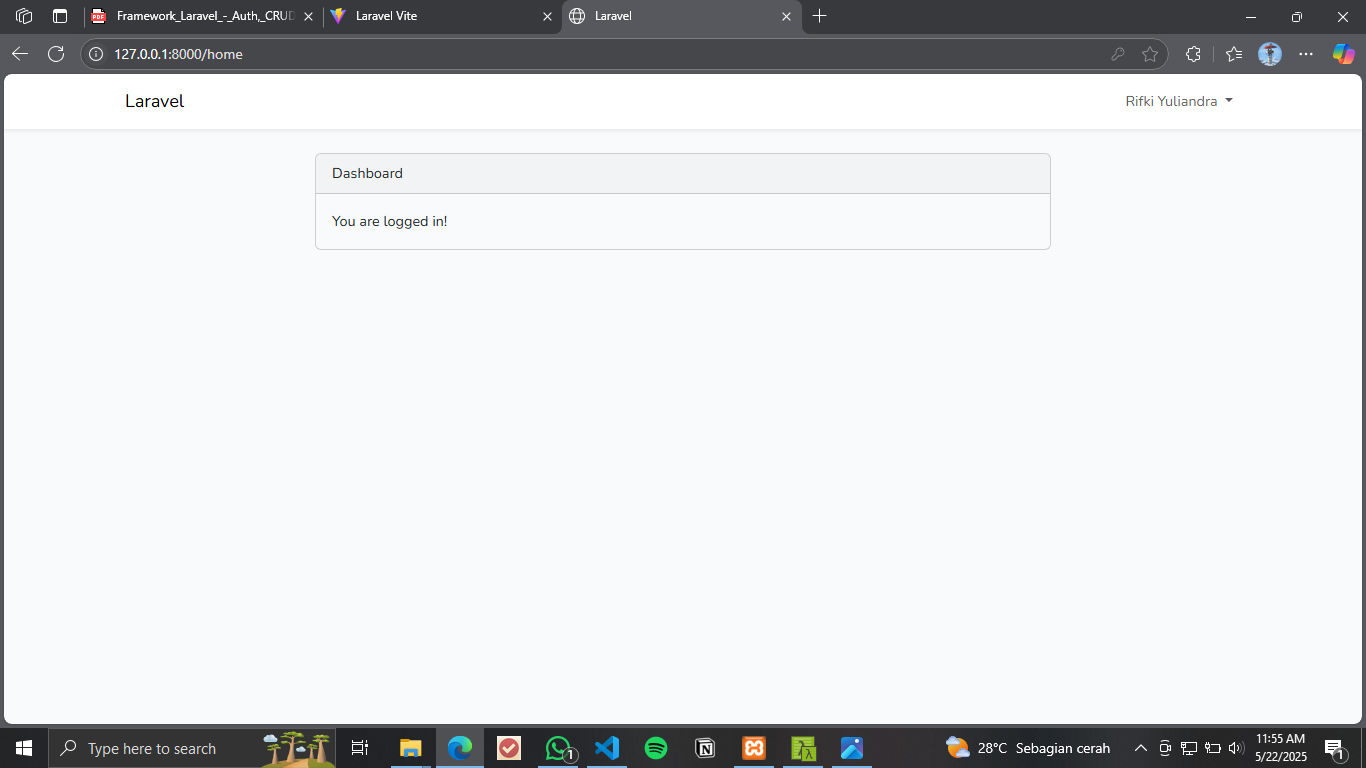Image resolution: width=1366 pixels, height=768 pixels.
Task: Open the Favorites list icon
Action: [1234, 54]
